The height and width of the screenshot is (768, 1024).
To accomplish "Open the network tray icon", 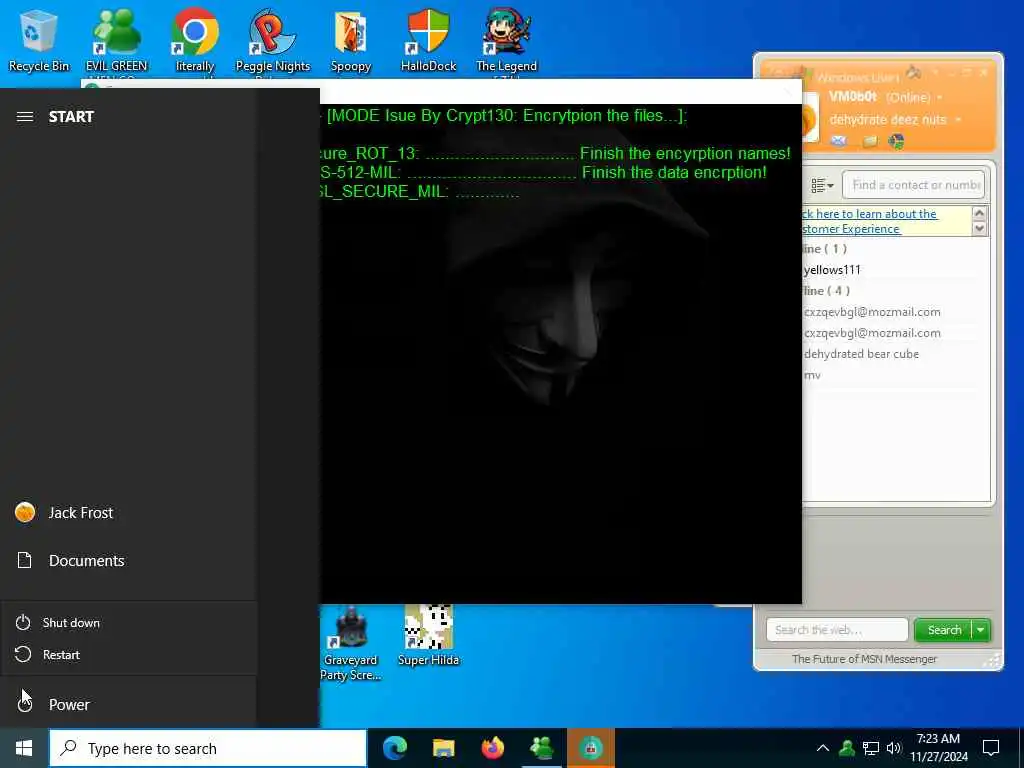I will (x=871, y=748).
